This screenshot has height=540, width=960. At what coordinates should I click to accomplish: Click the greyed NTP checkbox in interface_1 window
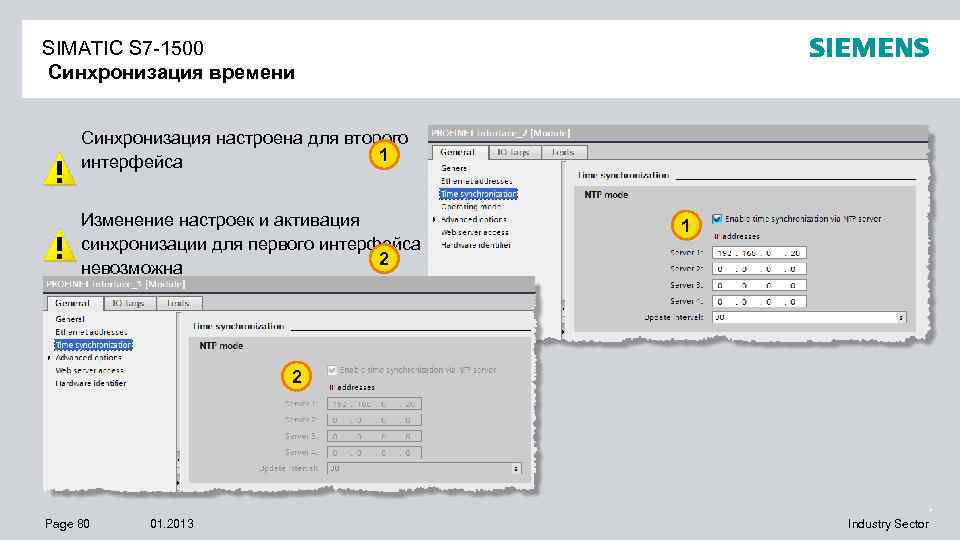332,370
